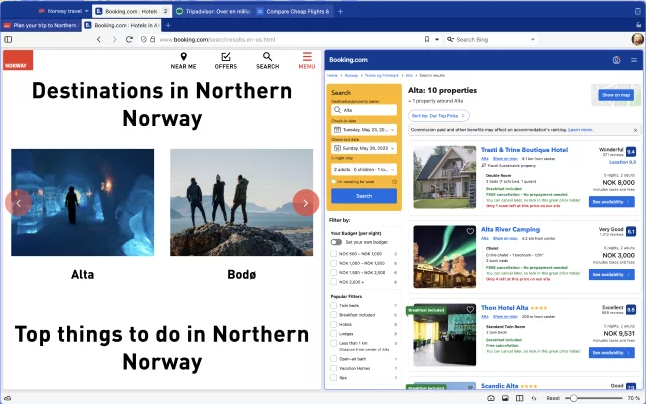Toggle Set your own budget switch

click(336, 242)
